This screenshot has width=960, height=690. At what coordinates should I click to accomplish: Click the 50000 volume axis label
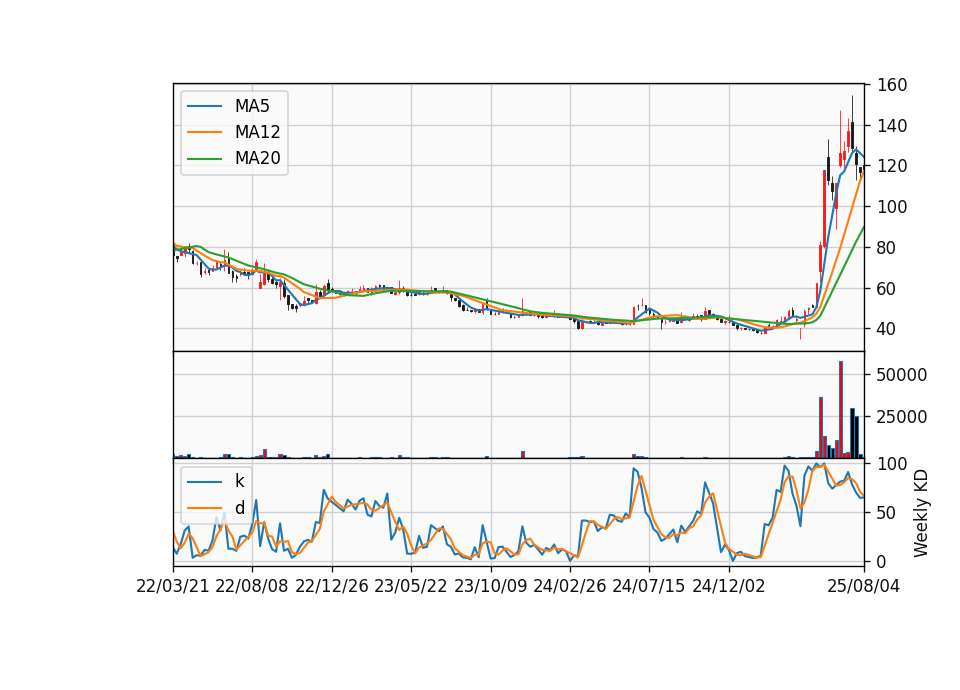(902, 375)
